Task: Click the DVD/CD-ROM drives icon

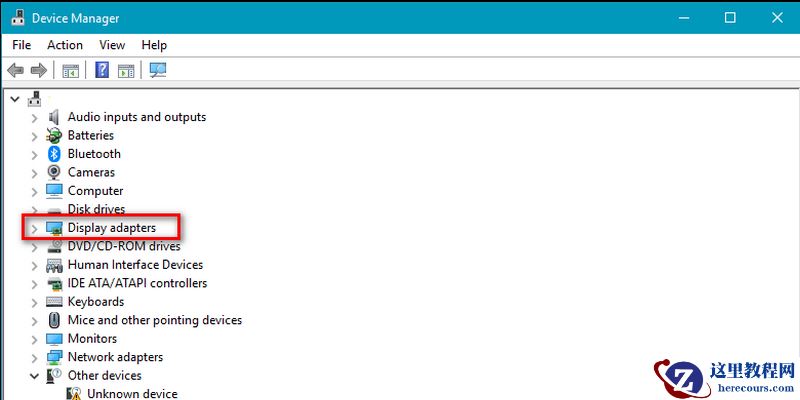Action: point(54,246)
